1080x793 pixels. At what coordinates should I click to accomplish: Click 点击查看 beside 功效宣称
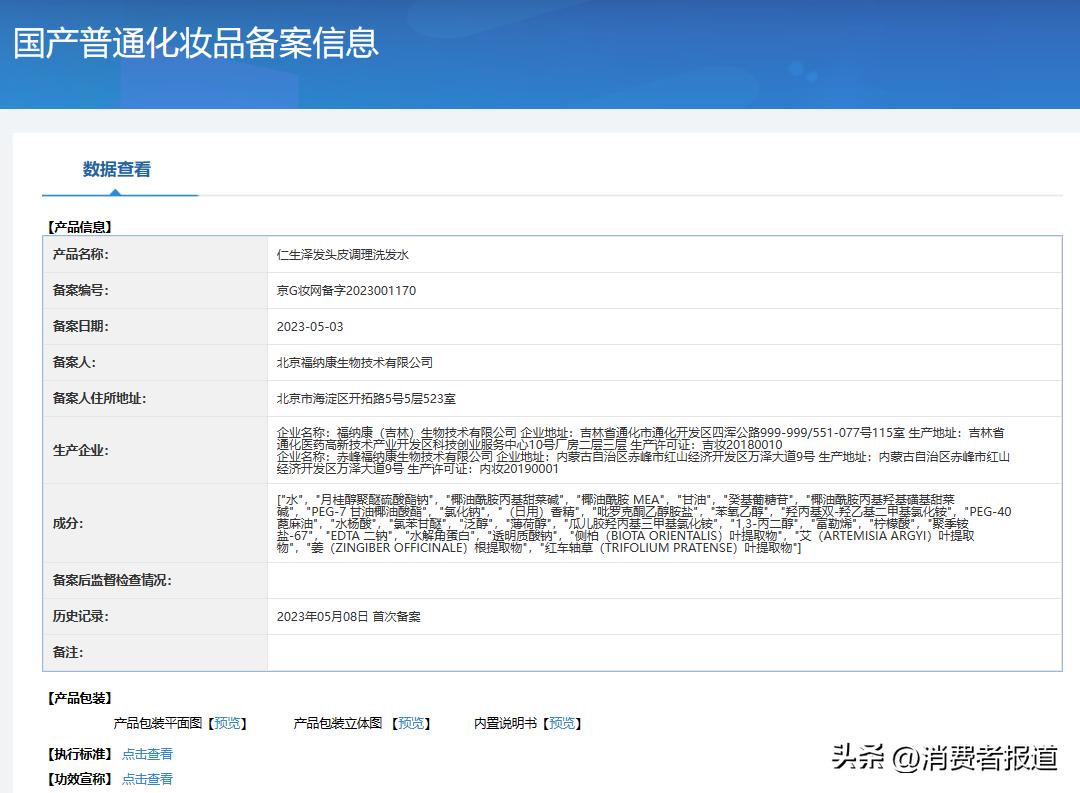tap(146, 778)
